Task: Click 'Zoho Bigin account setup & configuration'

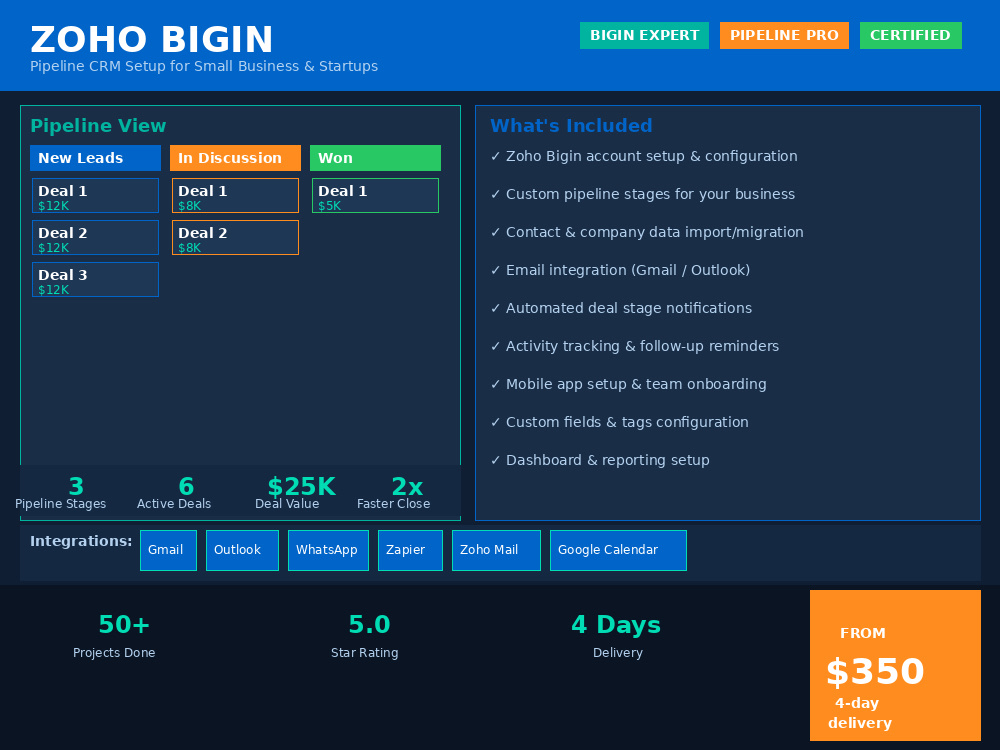Action: click(x=652, y=156)
